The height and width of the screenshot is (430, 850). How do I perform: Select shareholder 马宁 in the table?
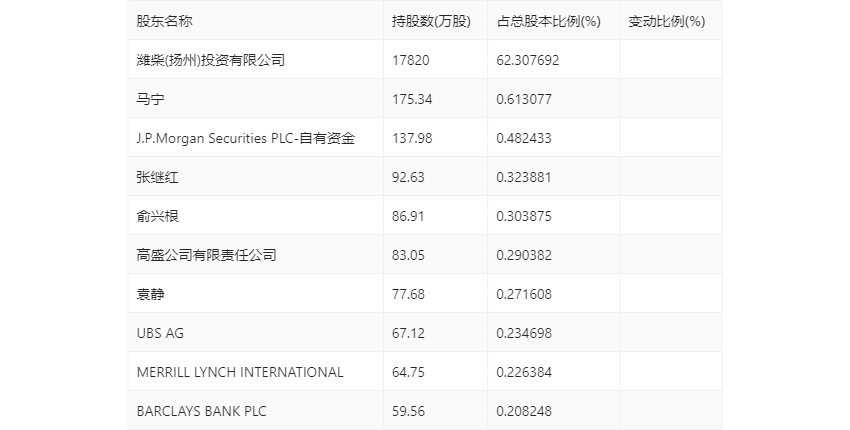(150, 99)
